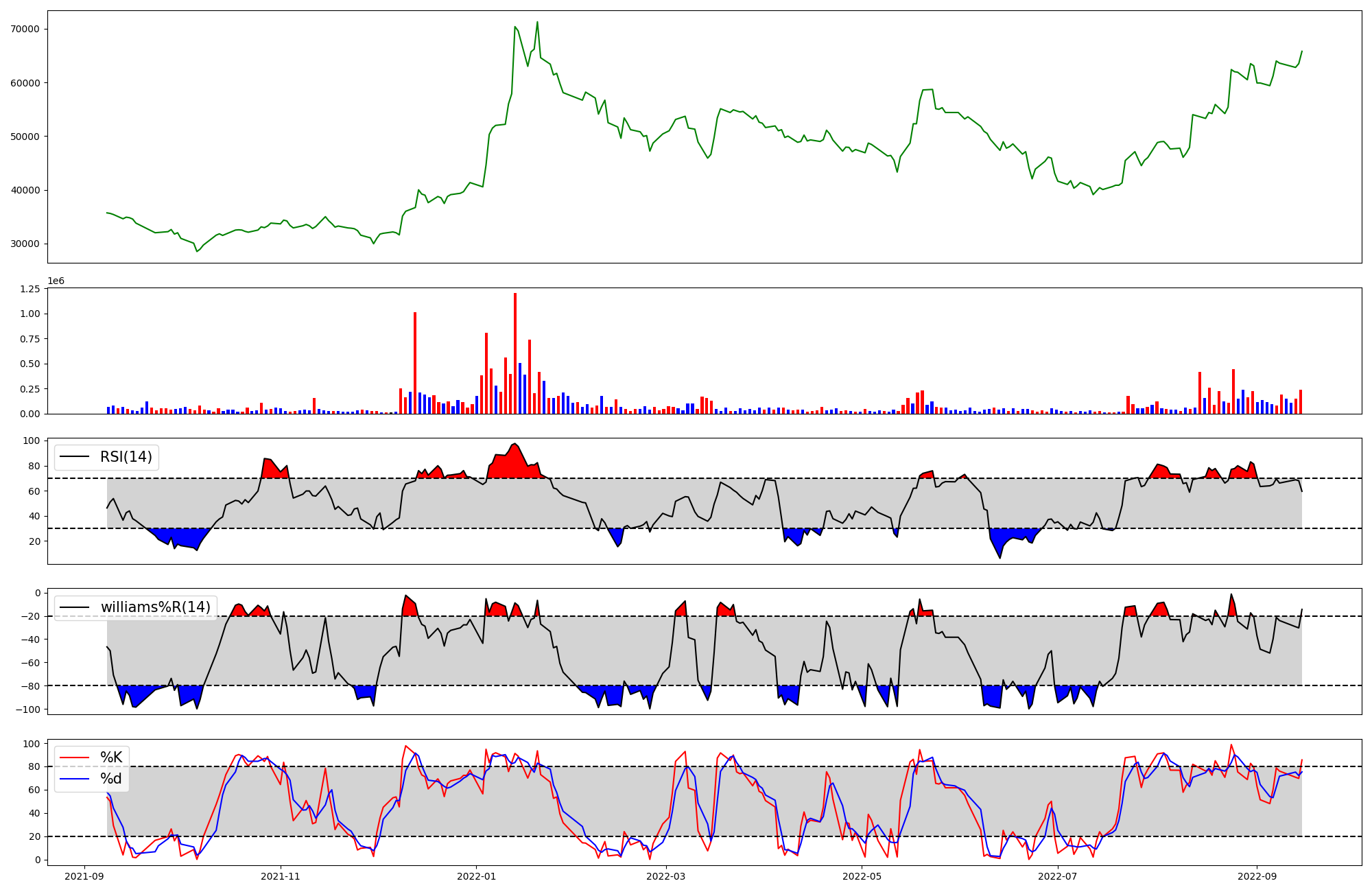Click the 2022-03 date tick label
This screenshot has width=1372, height=892.
(666, 876)
